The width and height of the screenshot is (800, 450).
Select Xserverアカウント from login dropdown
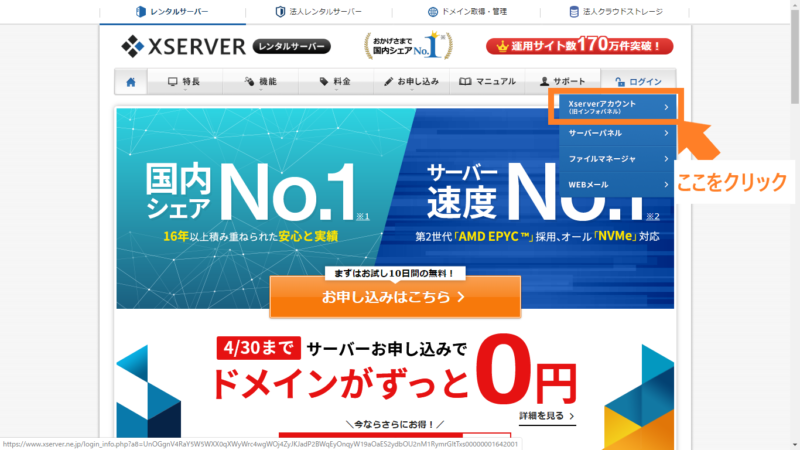618,107
